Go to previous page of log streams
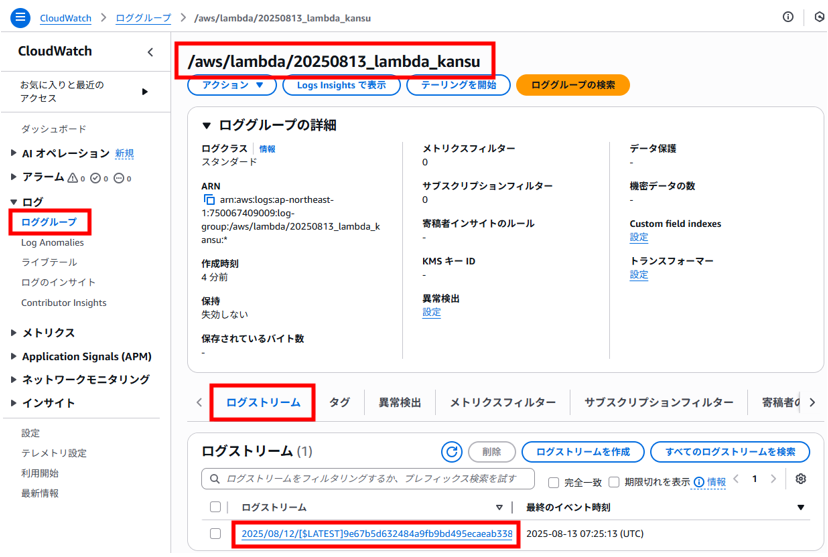Viewport: 828px width, 557px height. tap(736, 478)
